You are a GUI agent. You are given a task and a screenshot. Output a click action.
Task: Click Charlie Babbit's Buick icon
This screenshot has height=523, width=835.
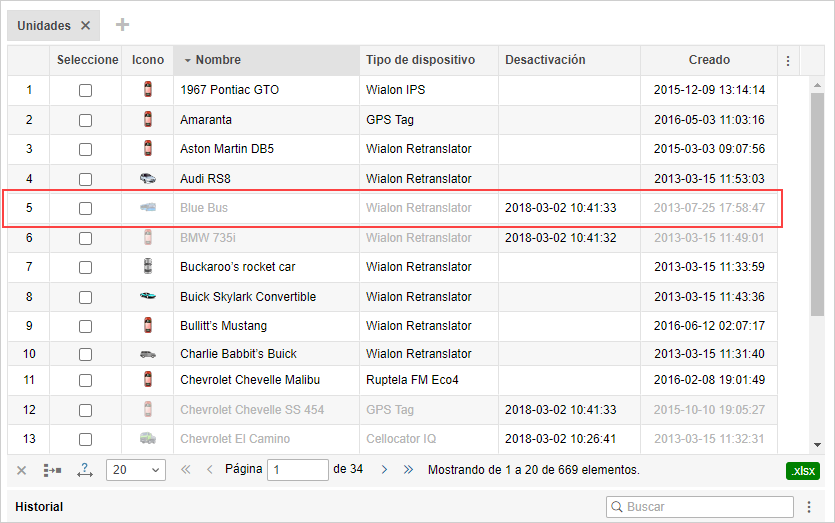click(x=148, y=354)
